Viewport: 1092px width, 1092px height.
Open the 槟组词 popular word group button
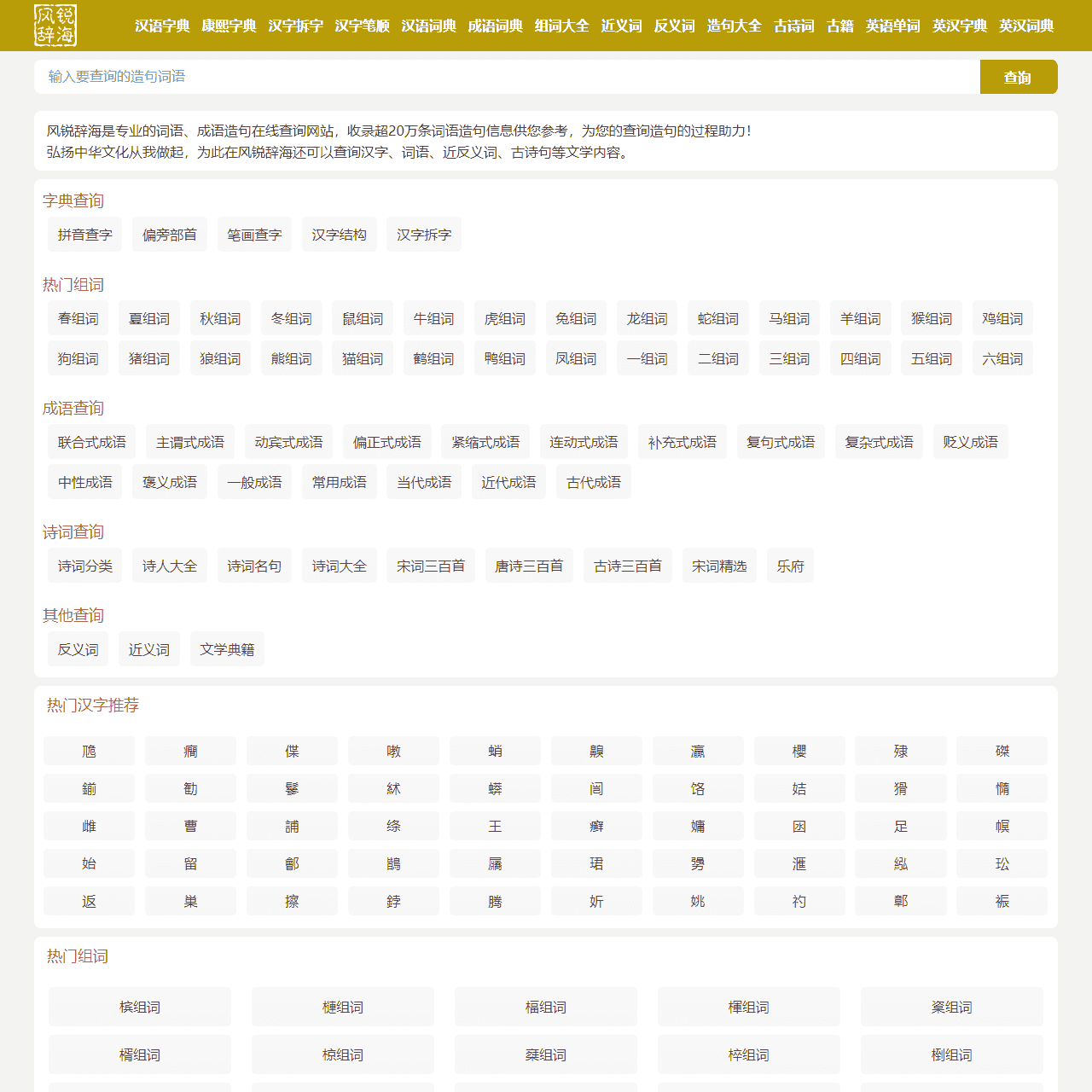click(140, 1007)
